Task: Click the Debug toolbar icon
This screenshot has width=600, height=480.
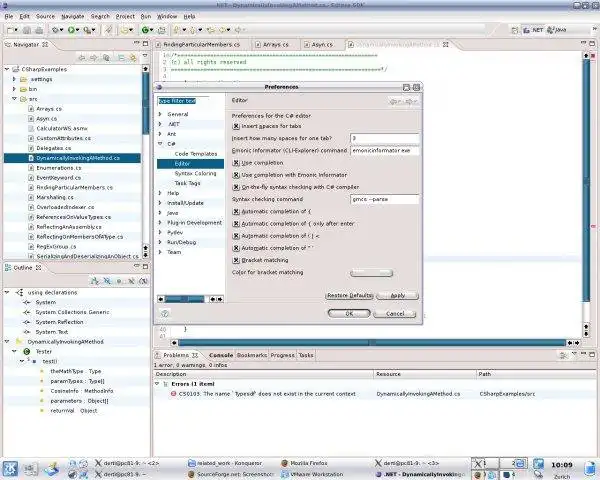Action: click(x=57, y=30)
